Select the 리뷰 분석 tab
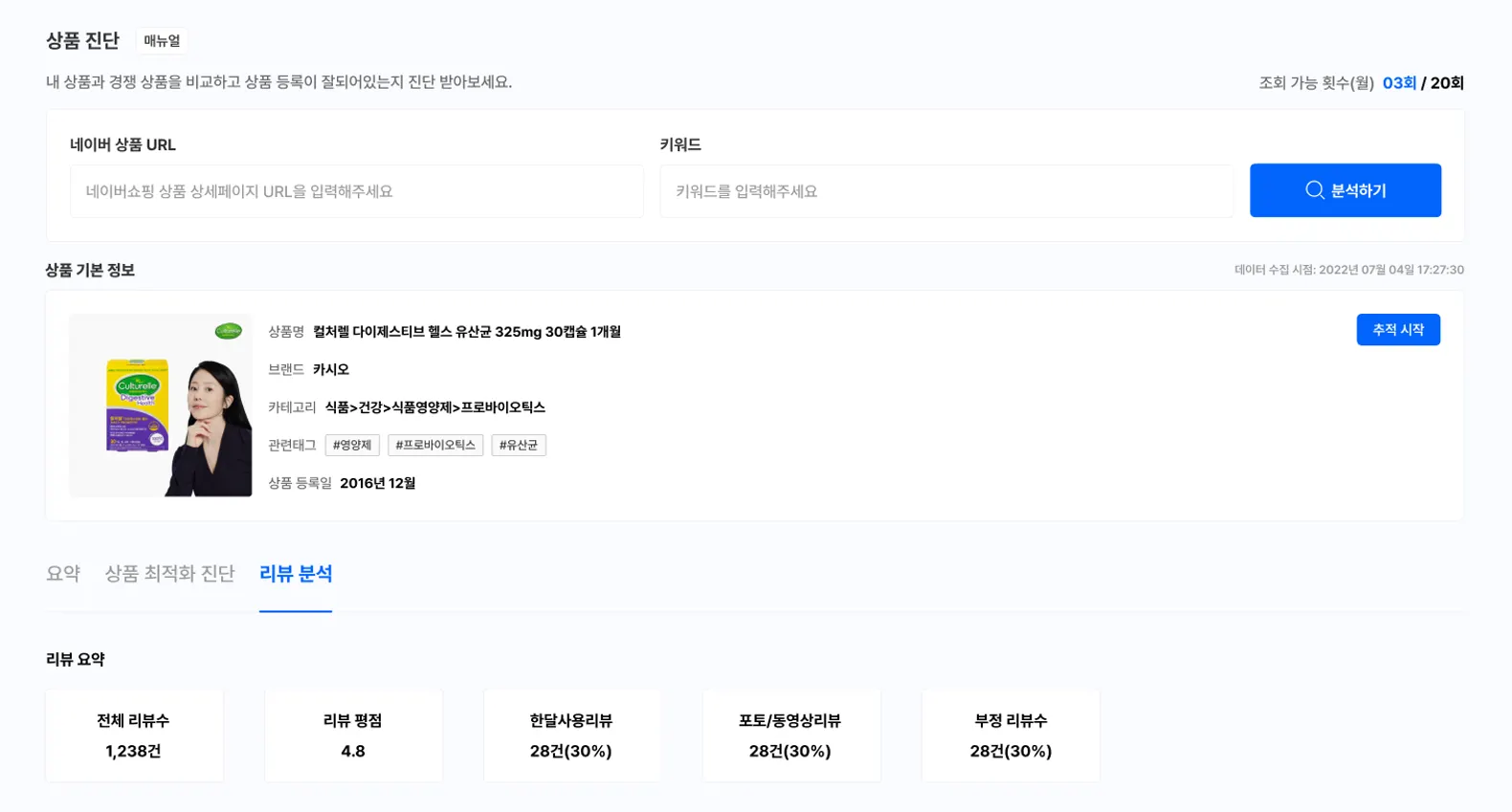 296,574
